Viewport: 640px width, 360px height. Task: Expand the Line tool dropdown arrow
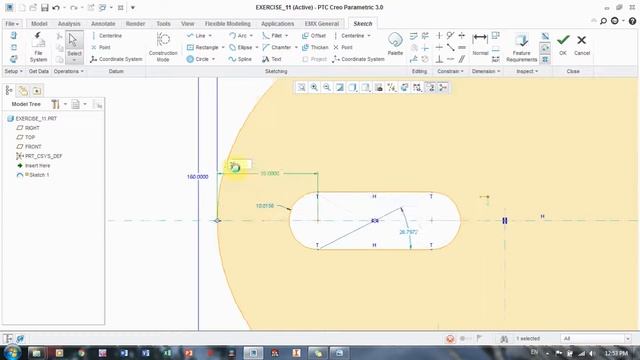(210, 36)
